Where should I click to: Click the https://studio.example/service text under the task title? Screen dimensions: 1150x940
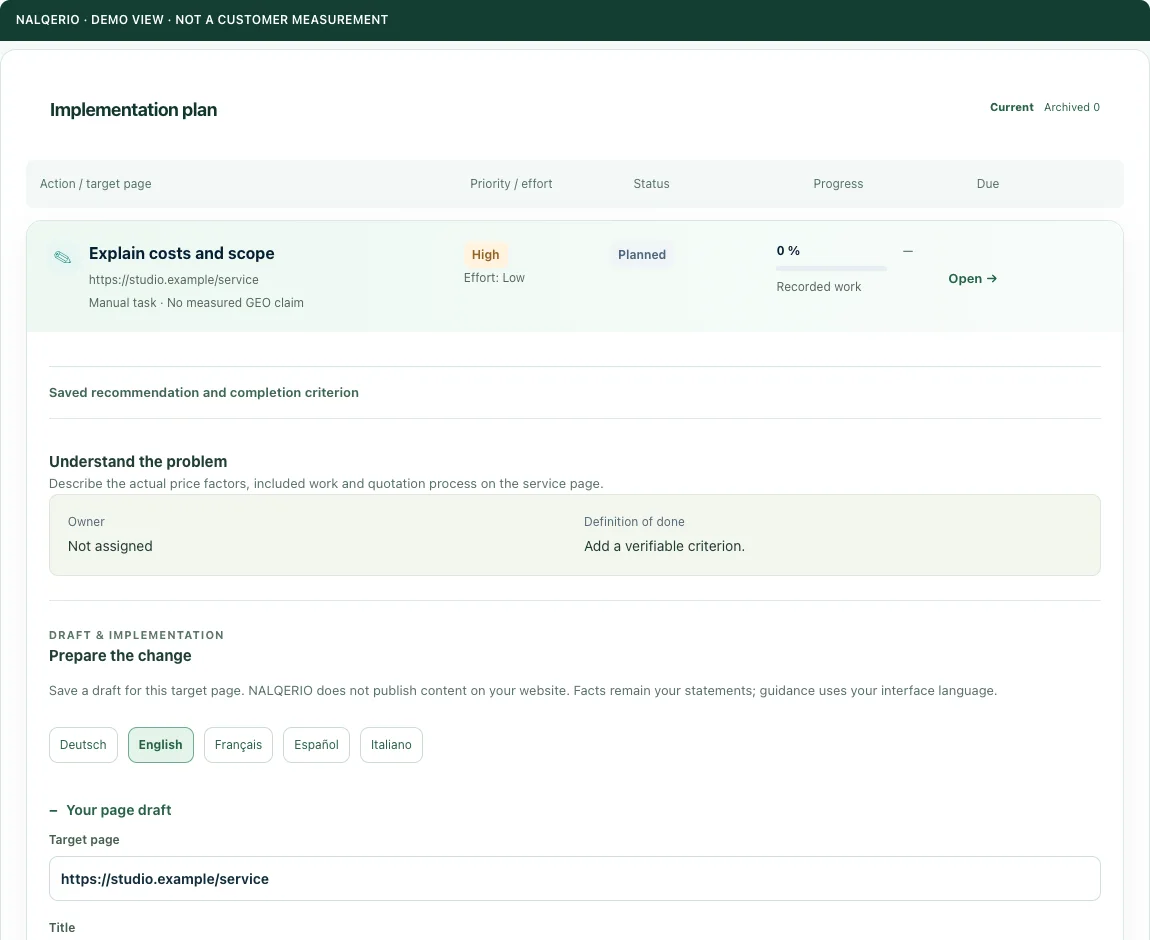pyautogui.click(x=174, y=279)
